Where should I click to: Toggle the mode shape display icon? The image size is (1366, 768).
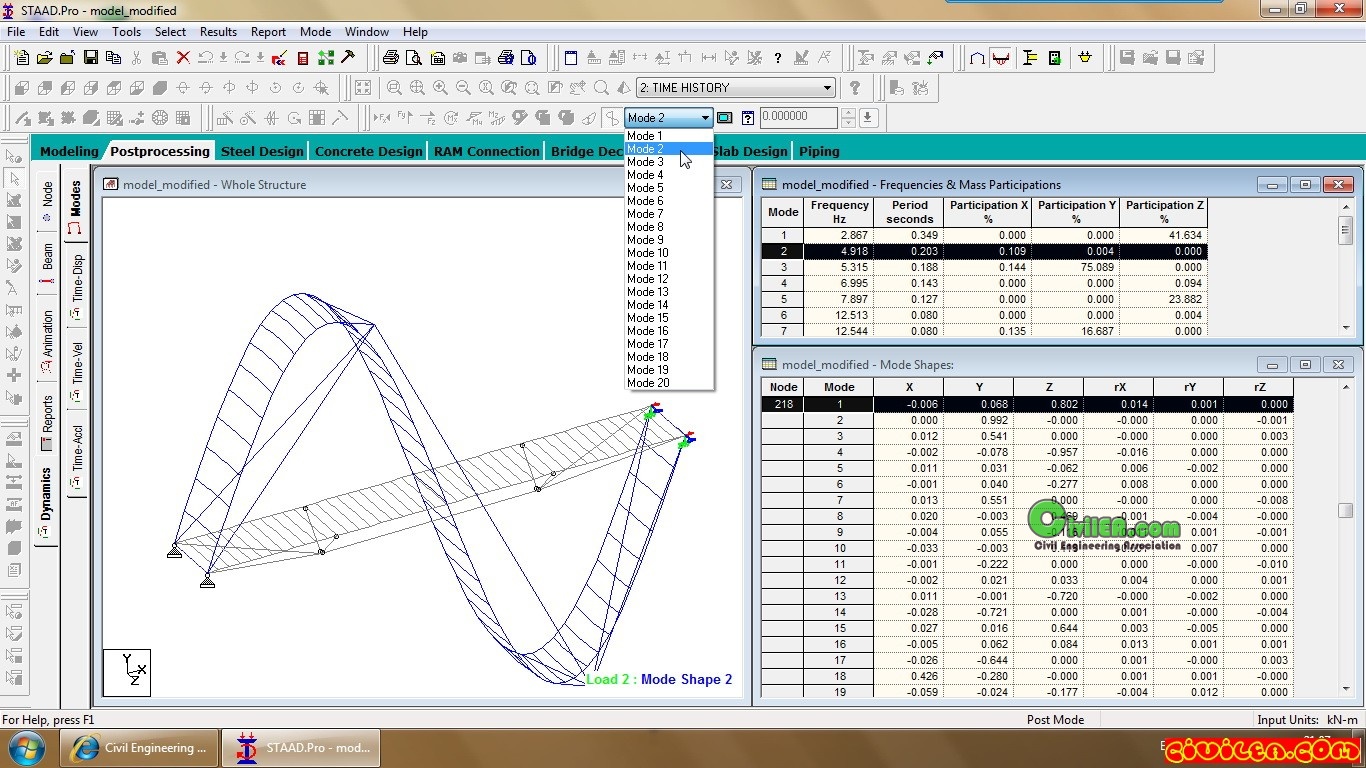pos(612,118)
